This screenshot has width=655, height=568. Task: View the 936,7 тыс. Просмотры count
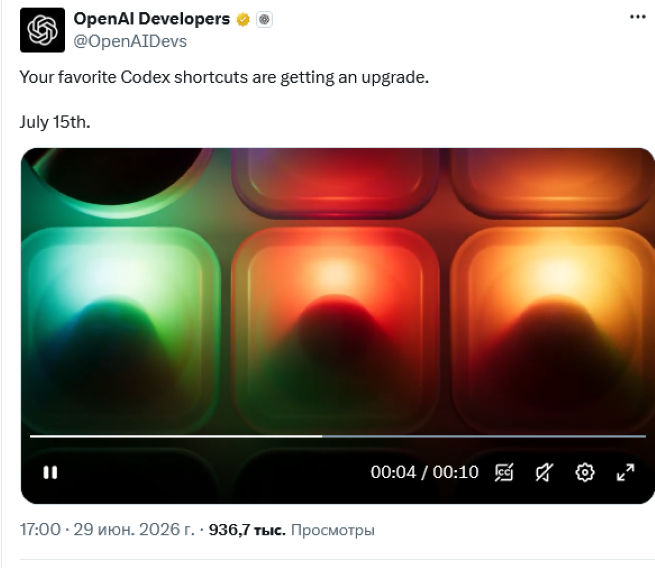click(x=292, y=530)
